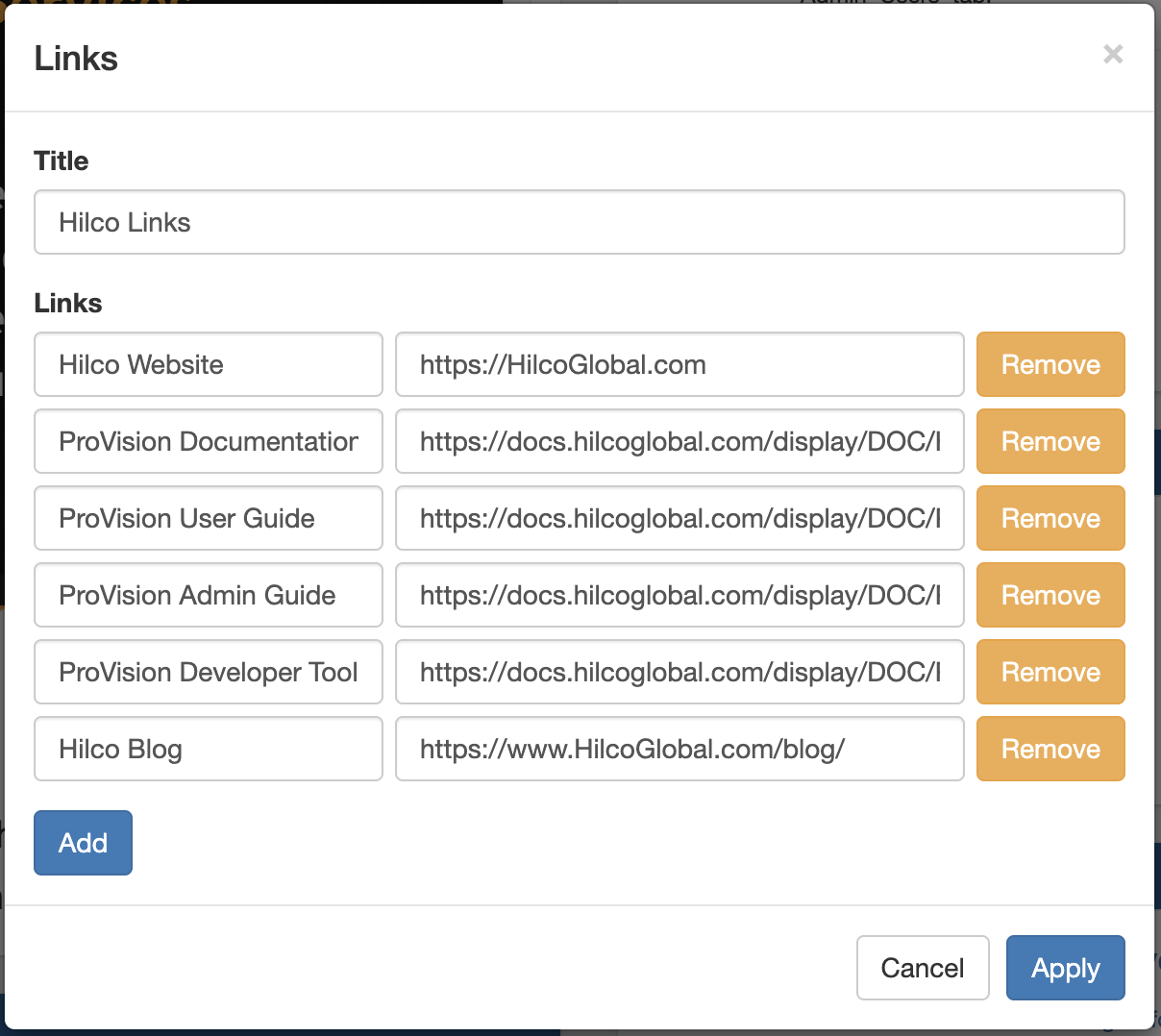Remove the Hilco Blog link
Viewport: 1161px width, 1036px height.
click(x=1050, y=749)
